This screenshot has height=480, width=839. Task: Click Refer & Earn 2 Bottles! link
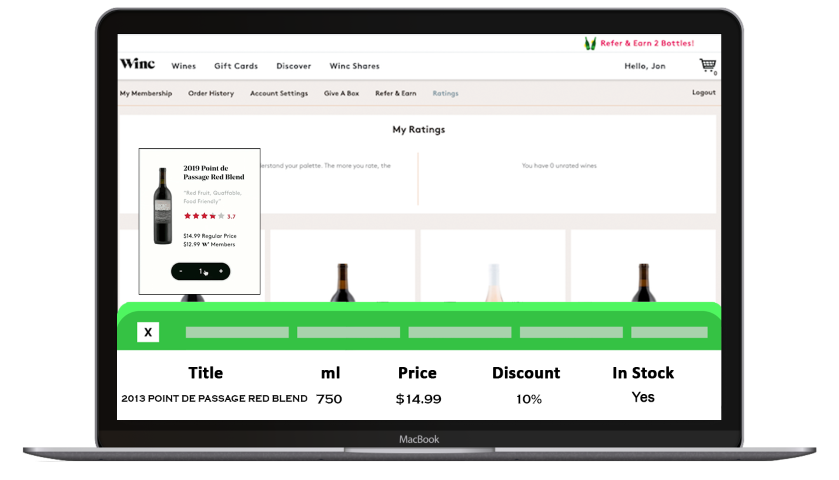point(647,43)
